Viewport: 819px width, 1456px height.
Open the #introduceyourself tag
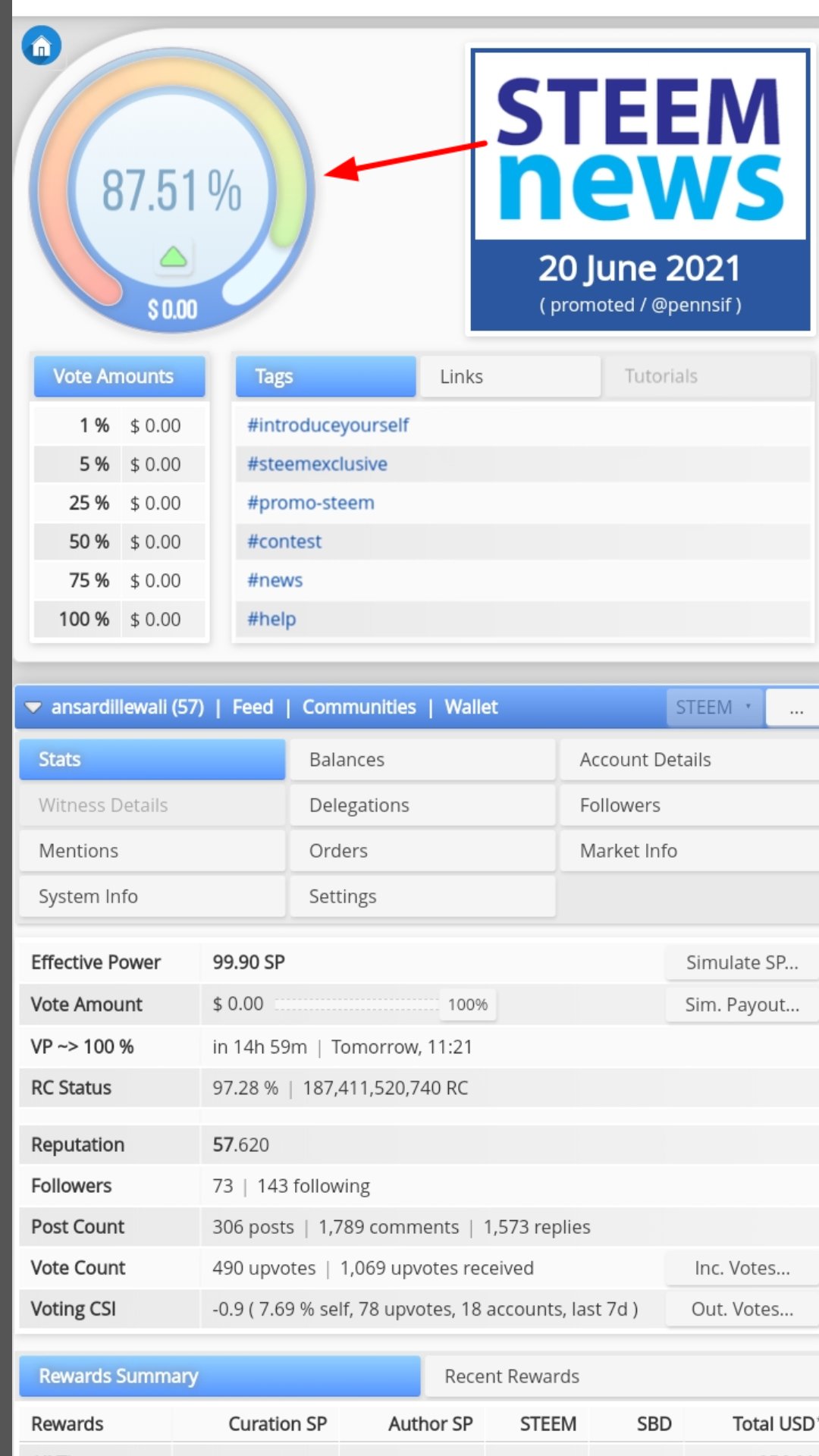[328, 425]
